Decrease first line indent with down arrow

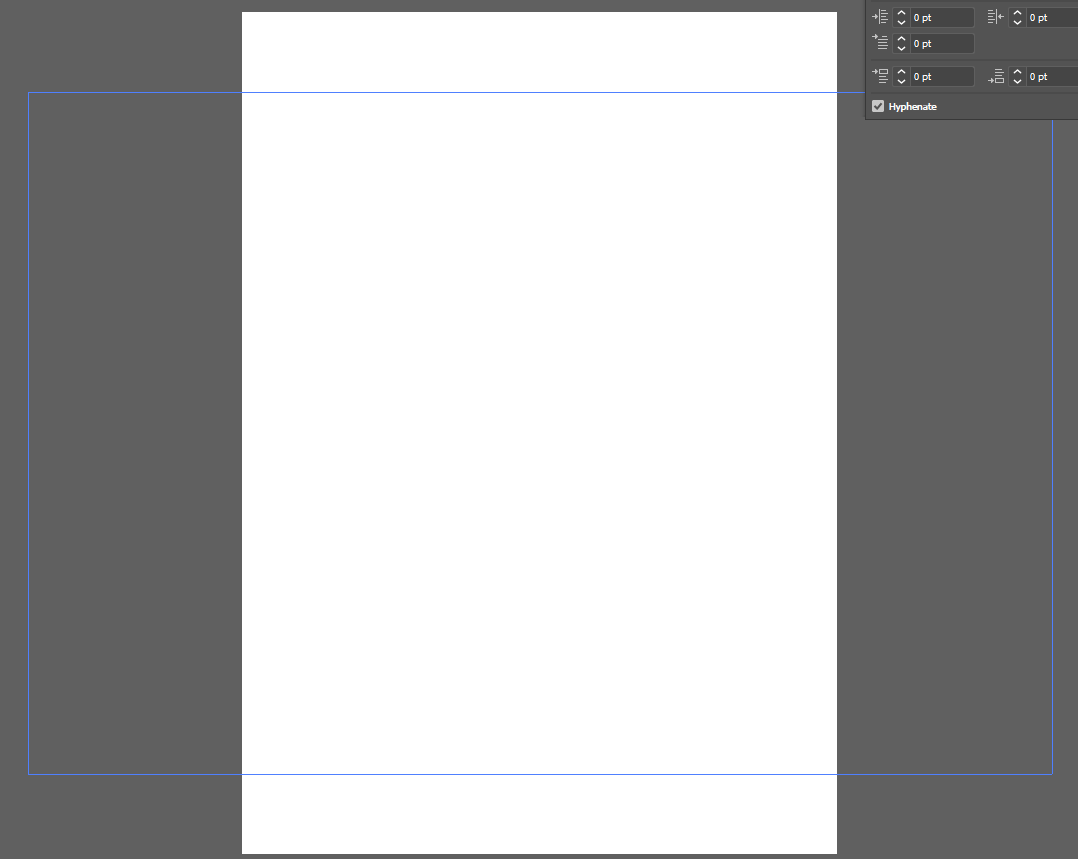click(x=901, y=48)
